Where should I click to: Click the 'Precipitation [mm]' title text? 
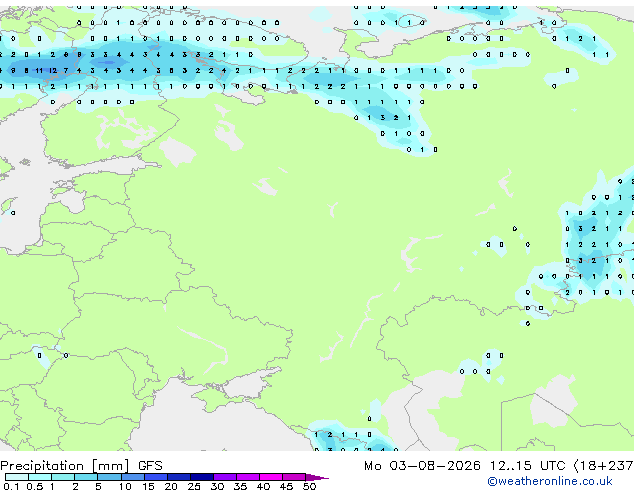pos(65,466)
